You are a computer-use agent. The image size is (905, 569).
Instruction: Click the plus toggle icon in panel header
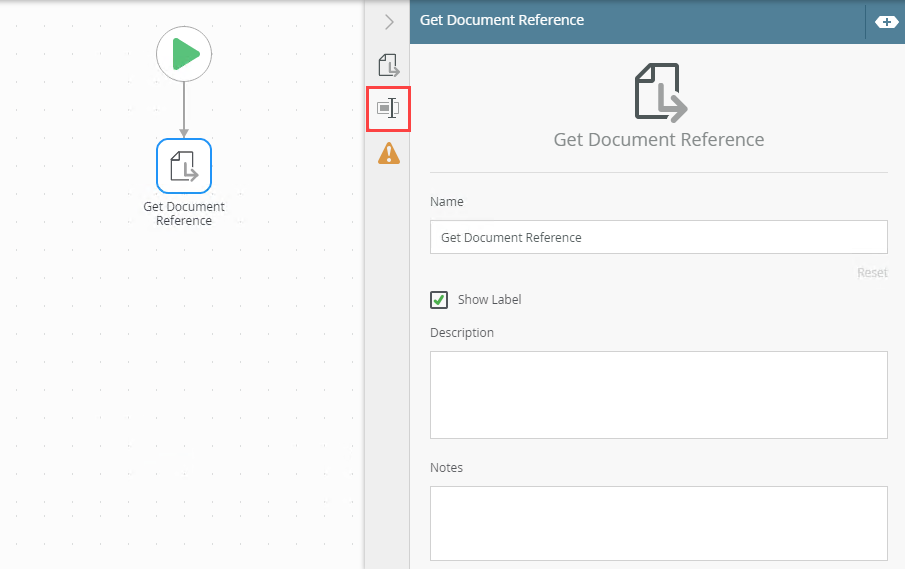[886, 21]
